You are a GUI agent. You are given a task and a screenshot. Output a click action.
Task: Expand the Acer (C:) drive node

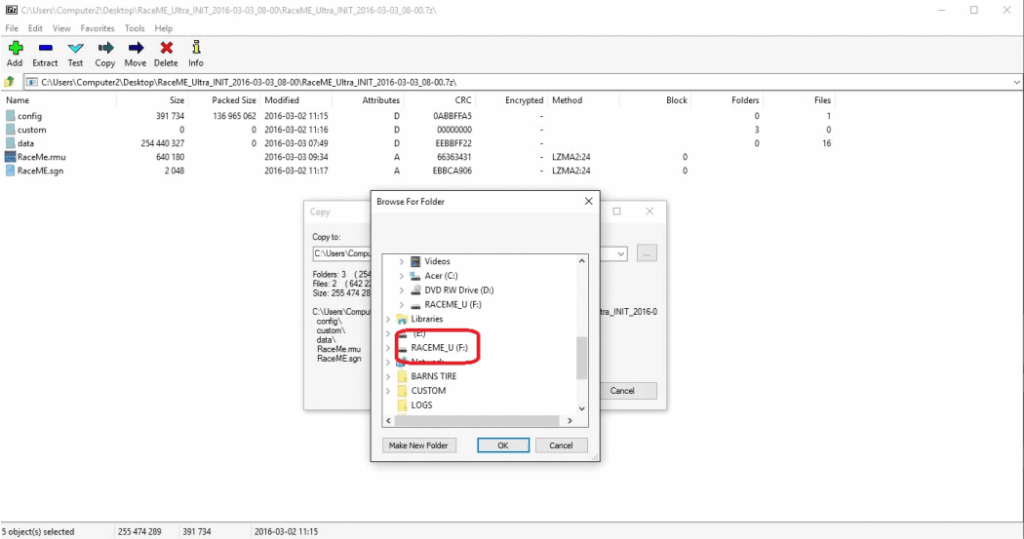402,276
